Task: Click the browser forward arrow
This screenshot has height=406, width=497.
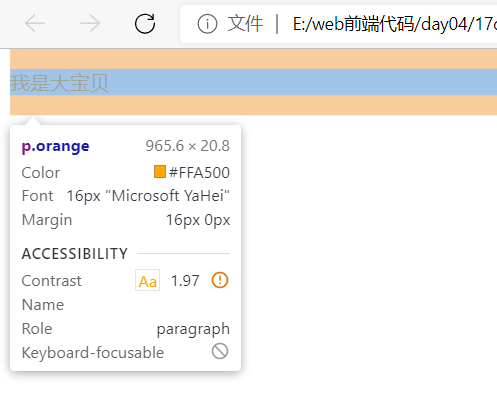Action: [x=90, y=24]
